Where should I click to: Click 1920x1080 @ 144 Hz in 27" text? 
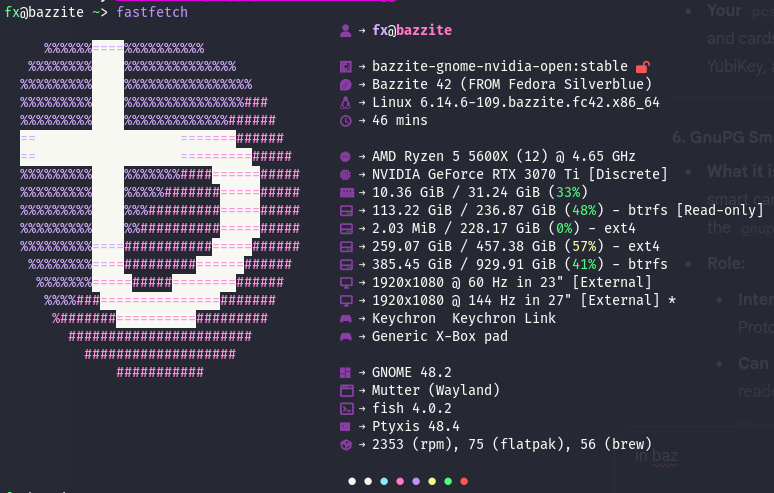click(x=471, y=301)
